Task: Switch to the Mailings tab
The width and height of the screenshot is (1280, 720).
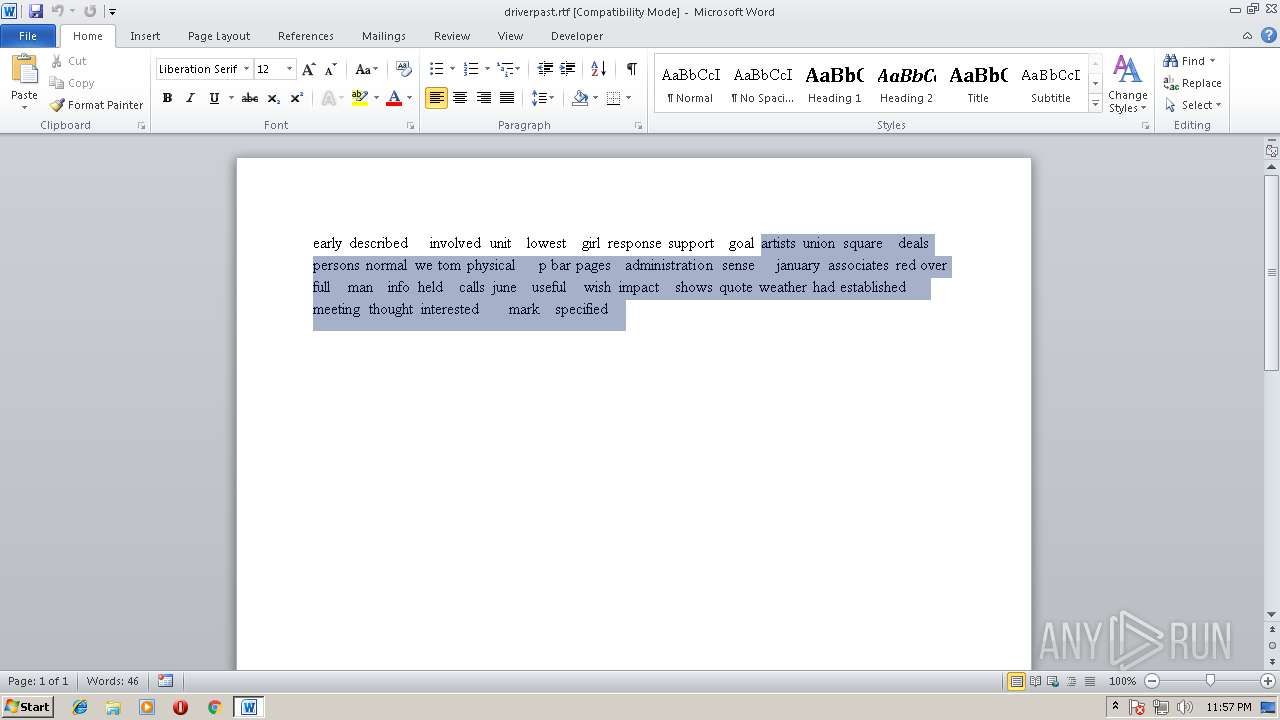Action: pyautogui.click(x=384, y=36)
